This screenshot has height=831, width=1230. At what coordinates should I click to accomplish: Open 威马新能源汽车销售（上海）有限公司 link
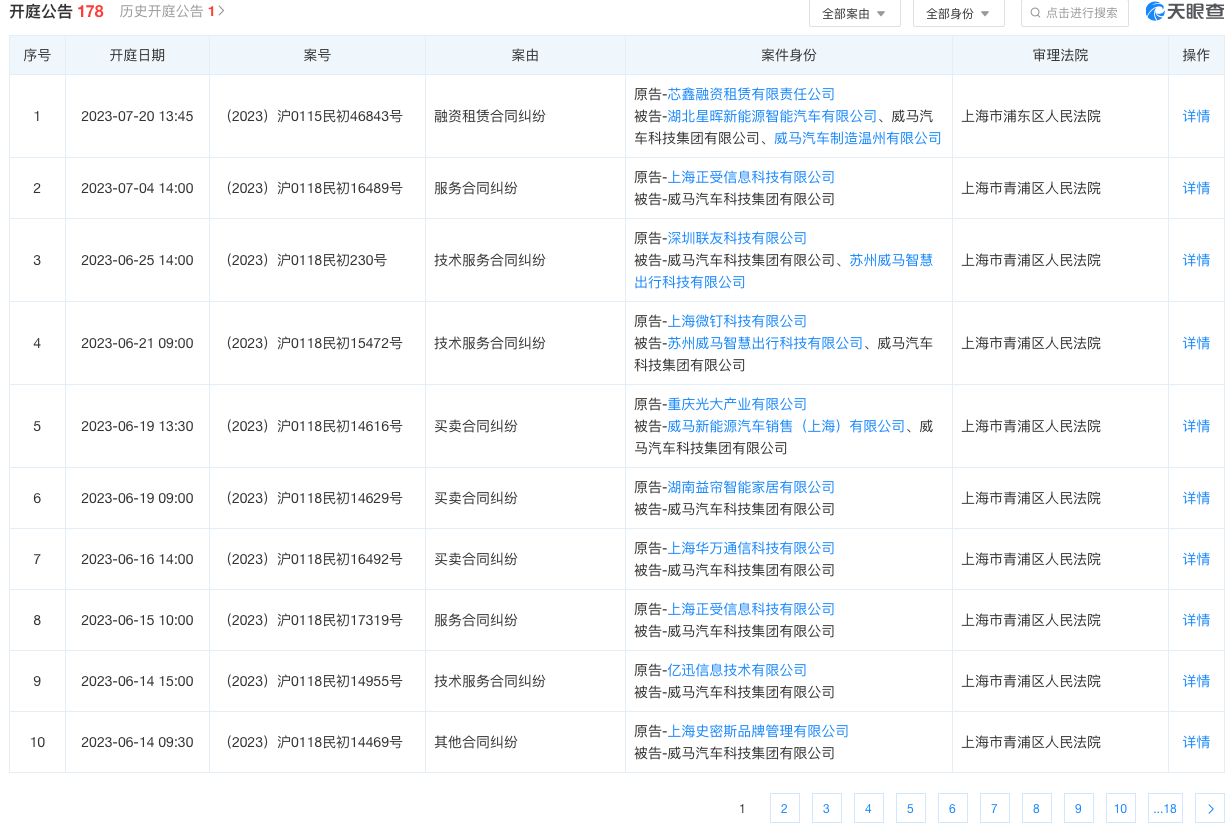pyautogui.click(x=786, y=426)
